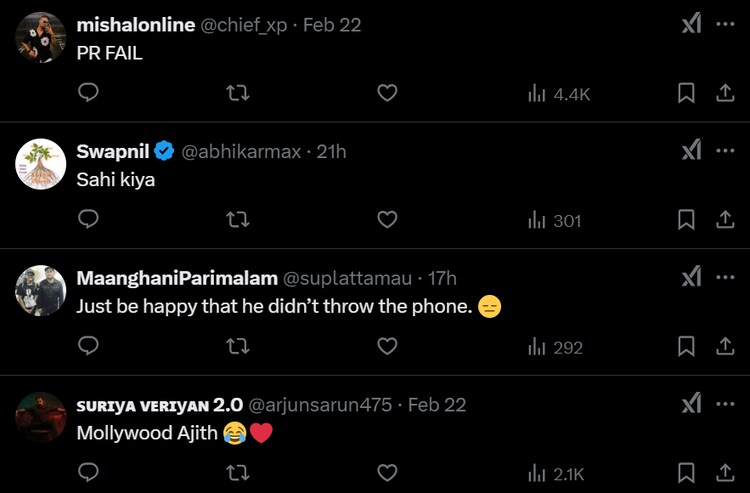The height and width of the screenshot is (493, 750).
Task: Click the Grok icon on Suriya Veriyan's tweet
Action: click(x=691, y=403)
